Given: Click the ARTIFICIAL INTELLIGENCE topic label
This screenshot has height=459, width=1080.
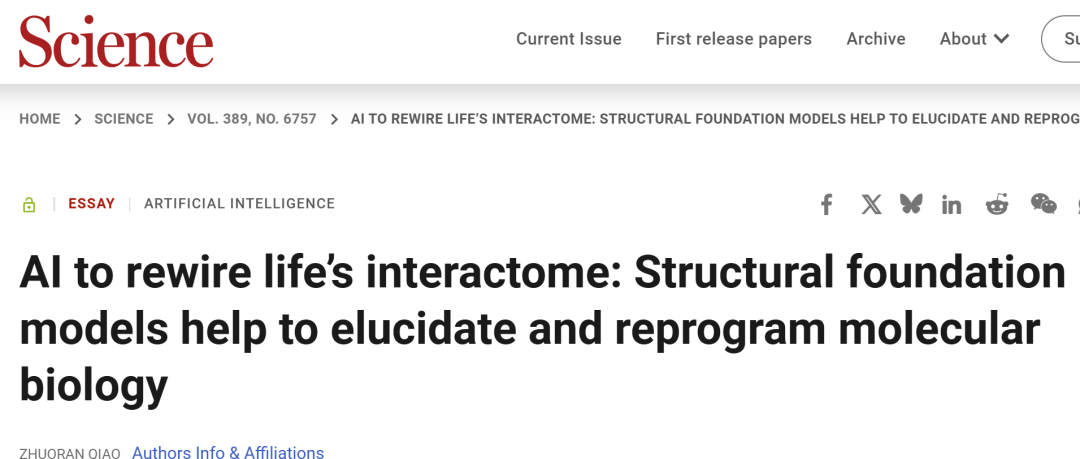Looking at the screenshot, I should click(x=240, y=203).
